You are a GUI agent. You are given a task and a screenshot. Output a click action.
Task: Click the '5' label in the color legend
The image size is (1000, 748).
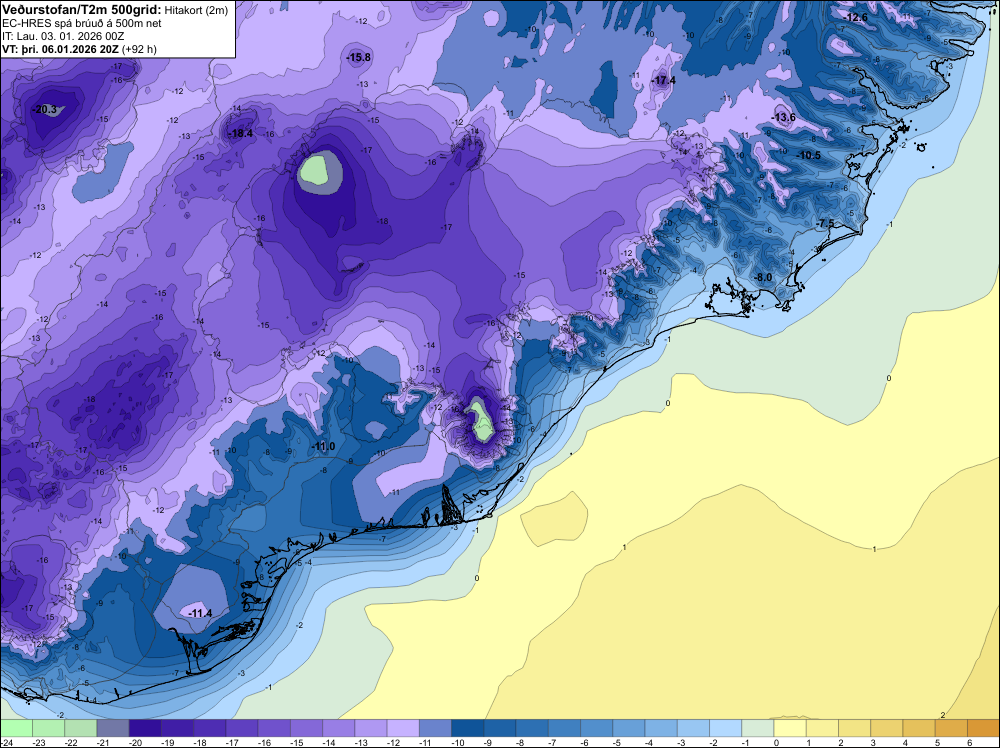938,742
